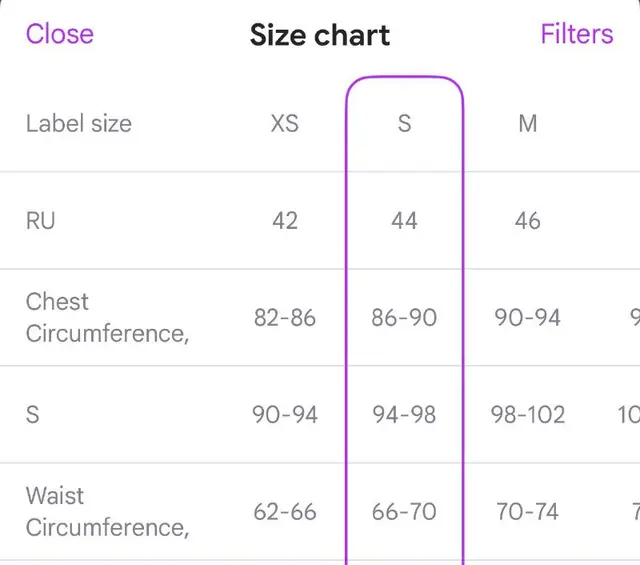Close the size chart

(x=60, y=34)
